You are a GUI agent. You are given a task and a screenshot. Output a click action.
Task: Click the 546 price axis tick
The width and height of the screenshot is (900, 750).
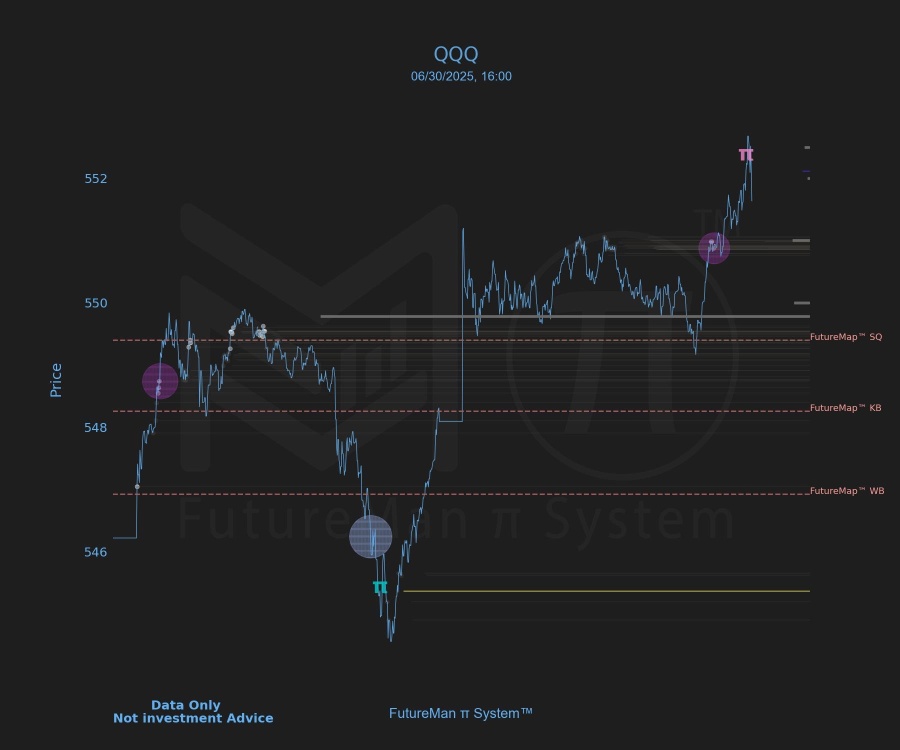[95, 552]
